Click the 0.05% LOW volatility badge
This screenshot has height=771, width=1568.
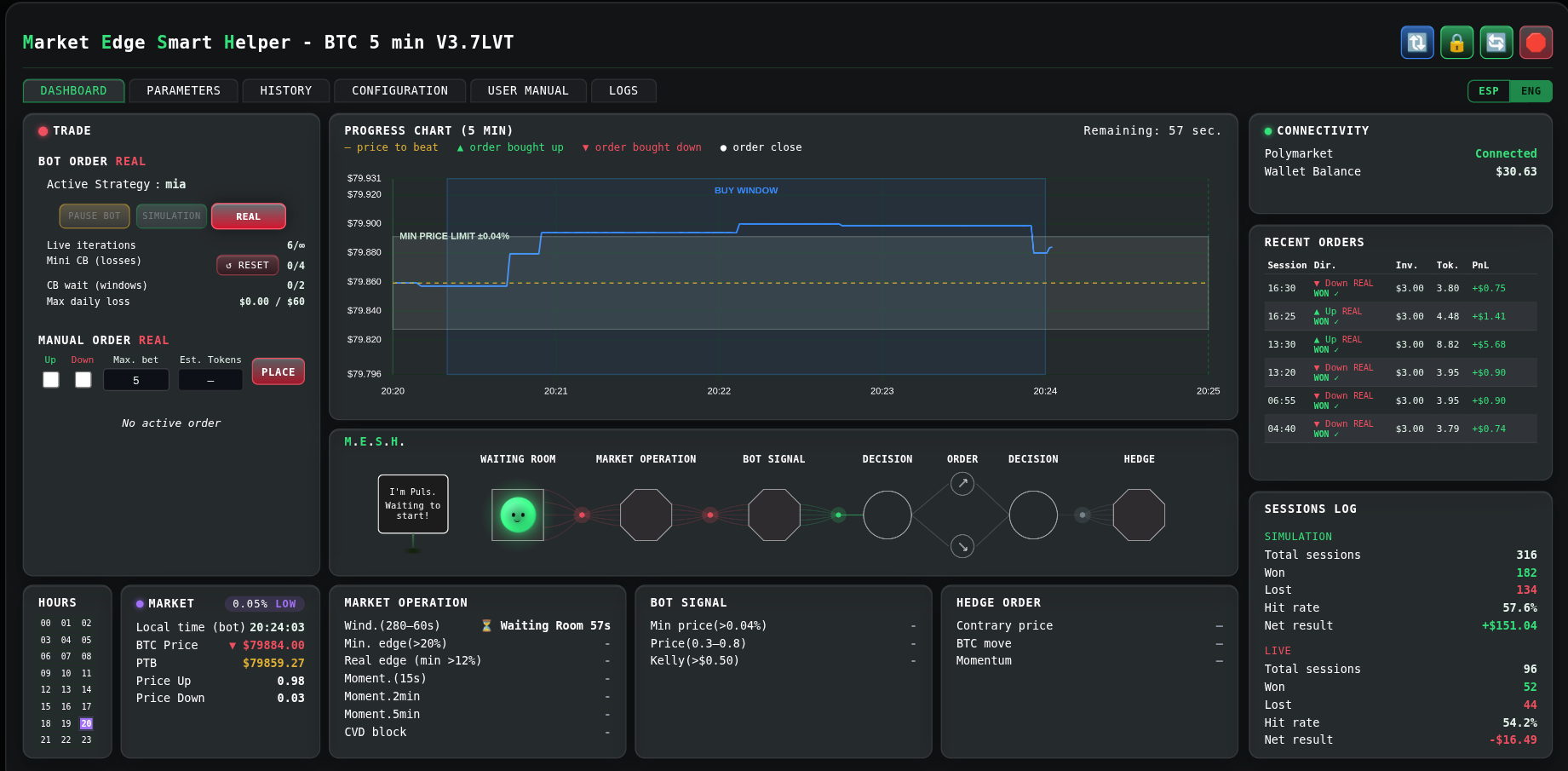pos(265,604)
